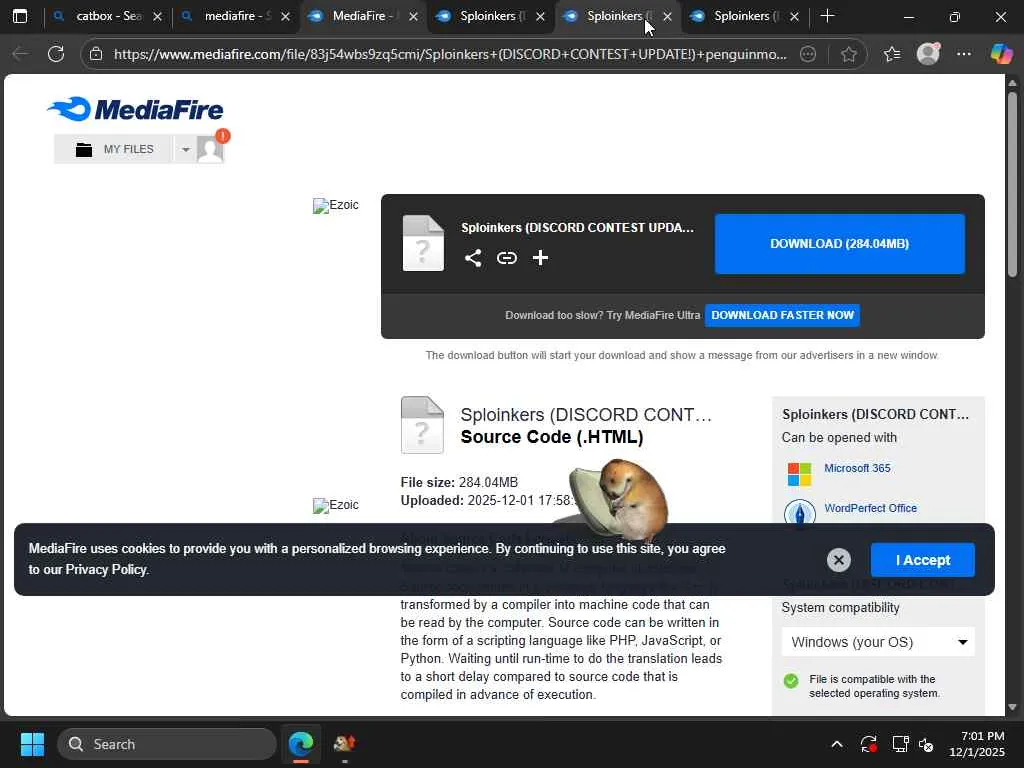Viewport: 1024px width, 768px height.
Task: Click the display tray icon
Action: 901,744
